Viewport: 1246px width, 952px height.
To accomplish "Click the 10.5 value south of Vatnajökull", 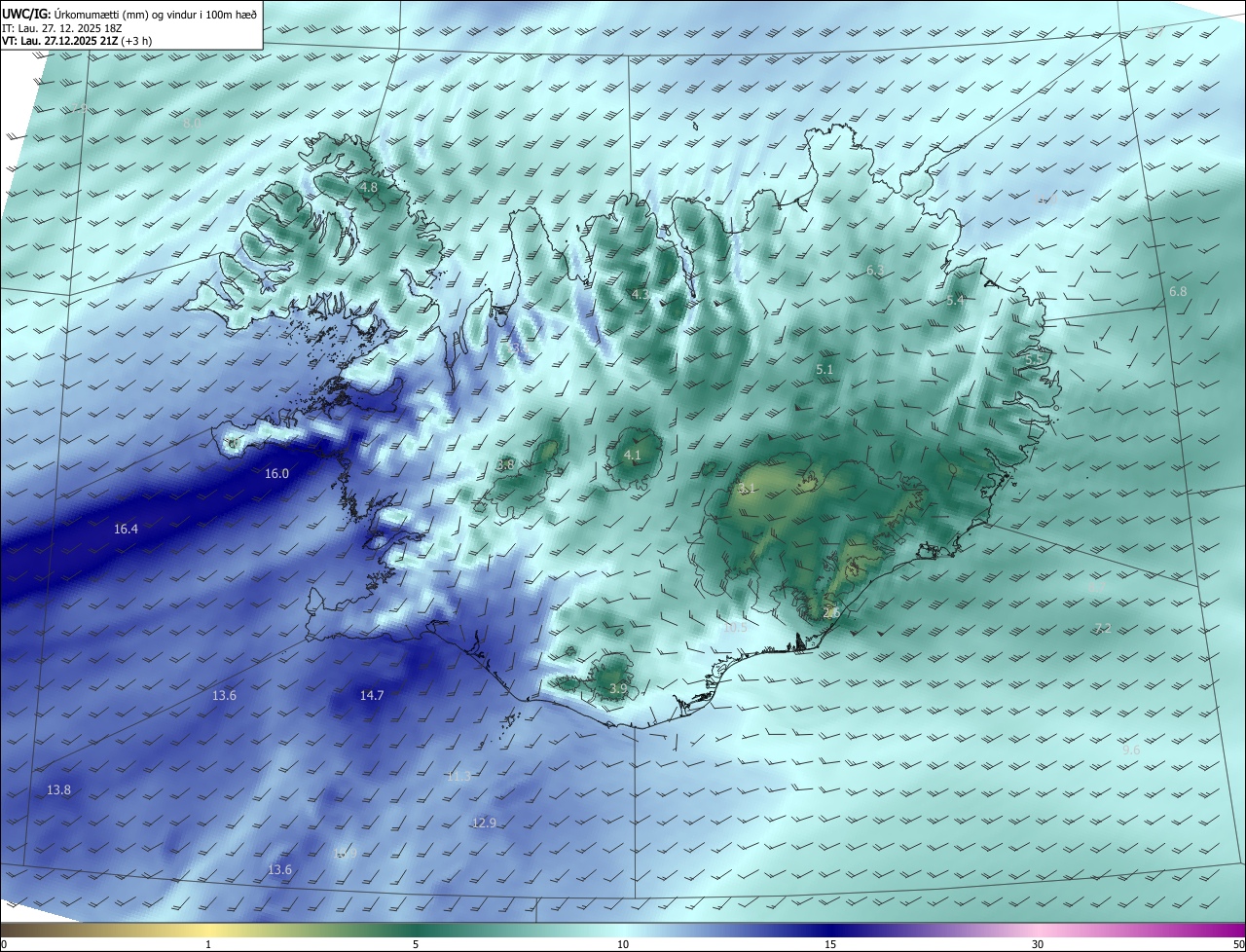I will click(735, 628).
